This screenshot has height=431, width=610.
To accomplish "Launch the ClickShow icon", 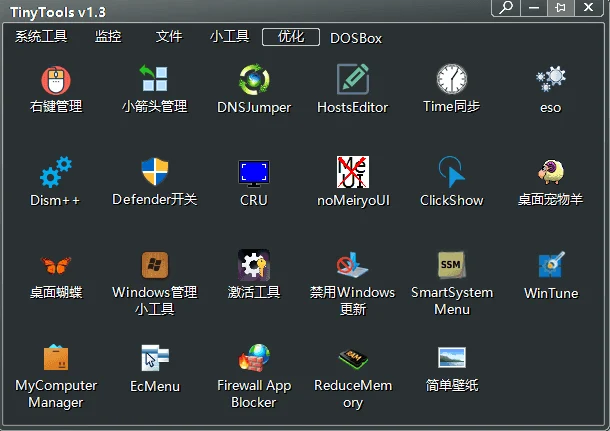I will click(452, 173).
